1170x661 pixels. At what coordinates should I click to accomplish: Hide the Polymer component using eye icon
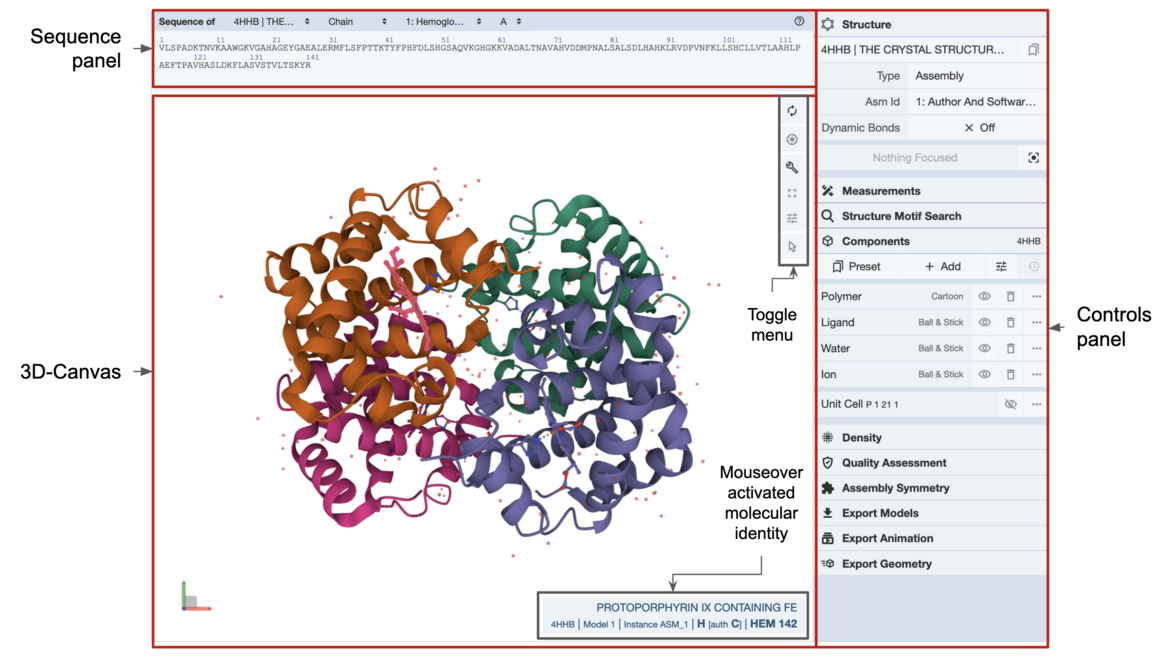[984, 297]
